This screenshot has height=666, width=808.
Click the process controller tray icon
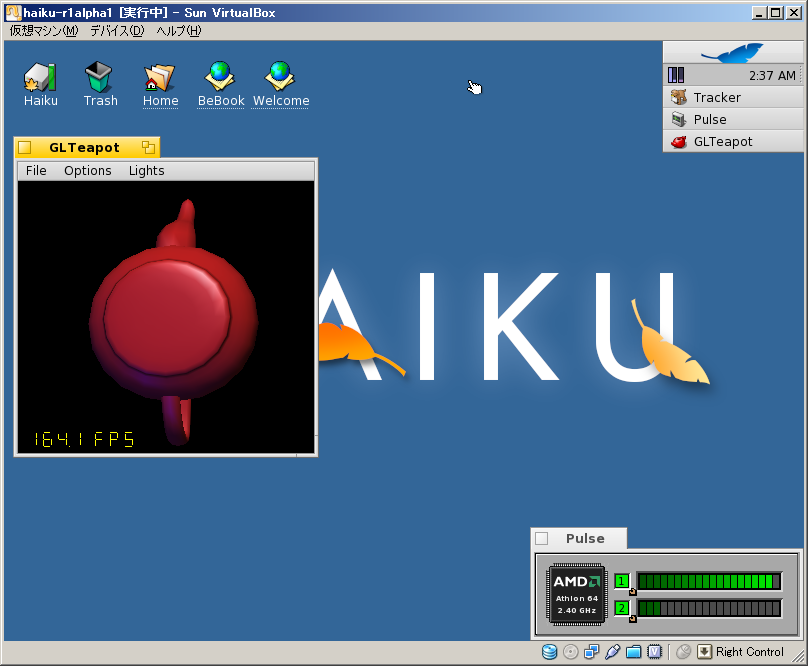point(676,75)
